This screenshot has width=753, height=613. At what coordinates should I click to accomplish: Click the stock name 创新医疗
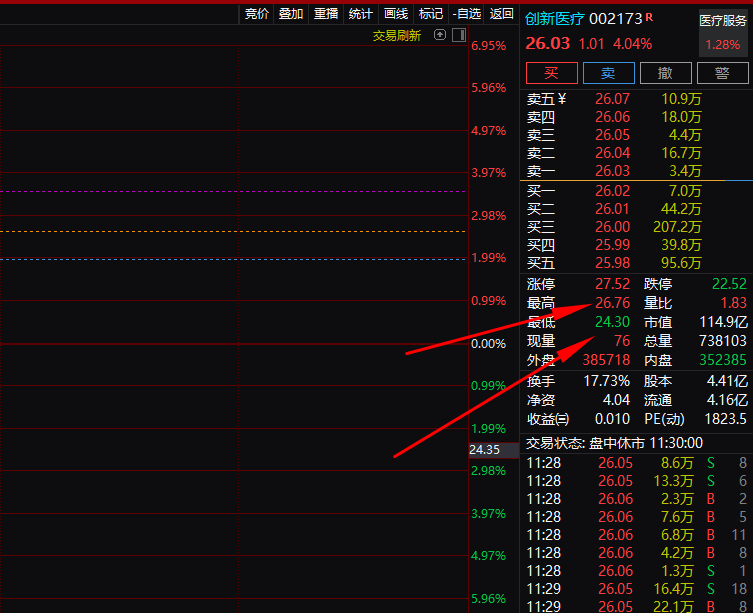[554, 19]
